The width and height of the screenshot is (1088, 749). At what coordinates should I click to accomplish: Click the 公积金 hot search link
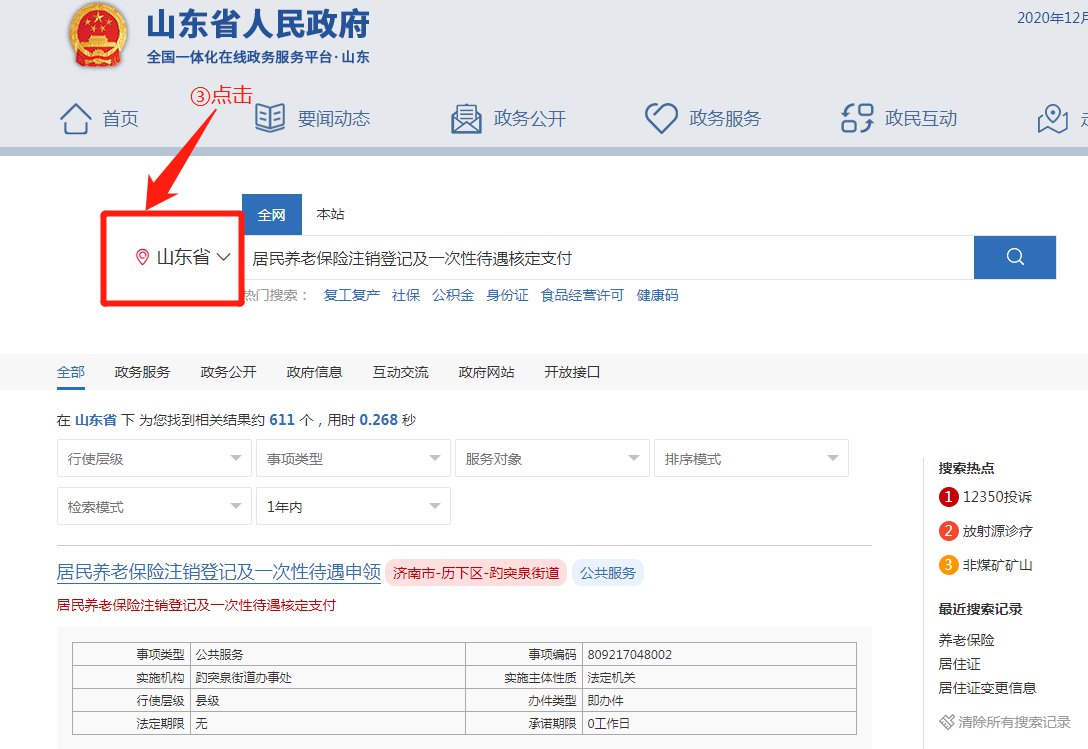coord(453,295)
